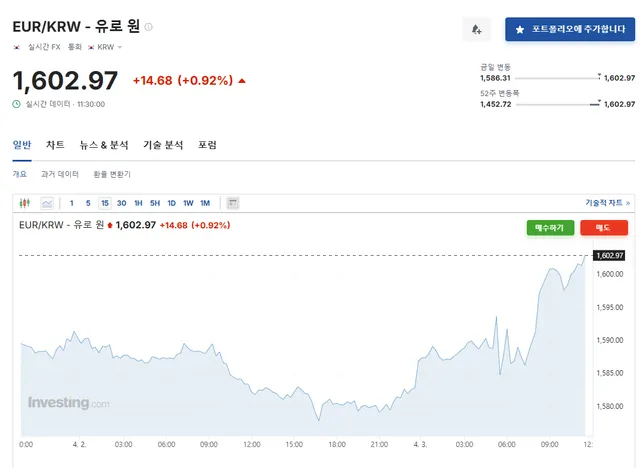Open the 과거 데이터 sub-tab
640x468 pixels.
pyautogui.click(x=60, y=174)
